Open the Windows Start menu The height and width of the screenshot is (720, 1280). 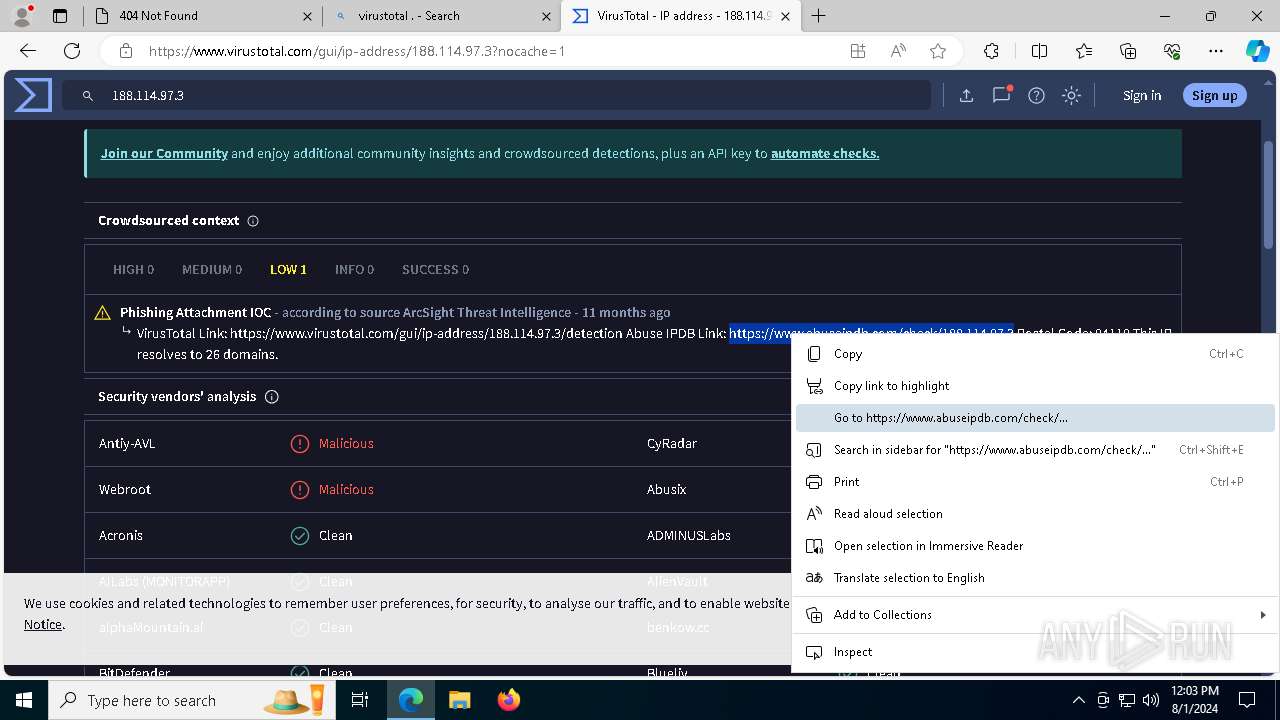pos(23,700)
